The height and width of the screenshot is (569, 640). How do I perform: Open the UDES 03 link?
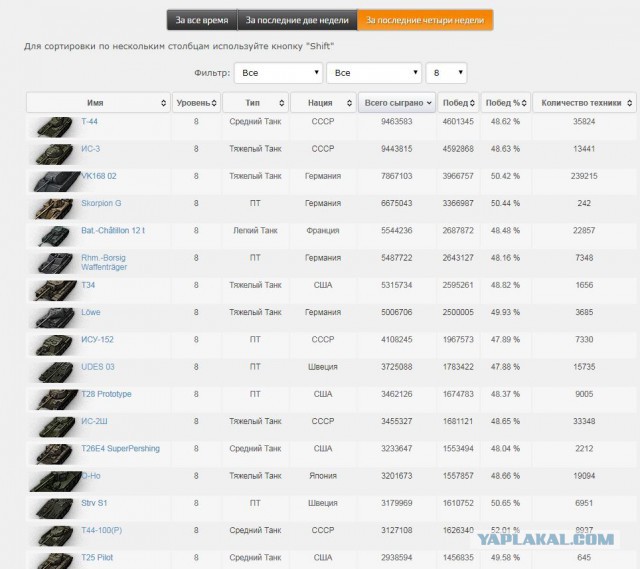(x=98, y=367)
